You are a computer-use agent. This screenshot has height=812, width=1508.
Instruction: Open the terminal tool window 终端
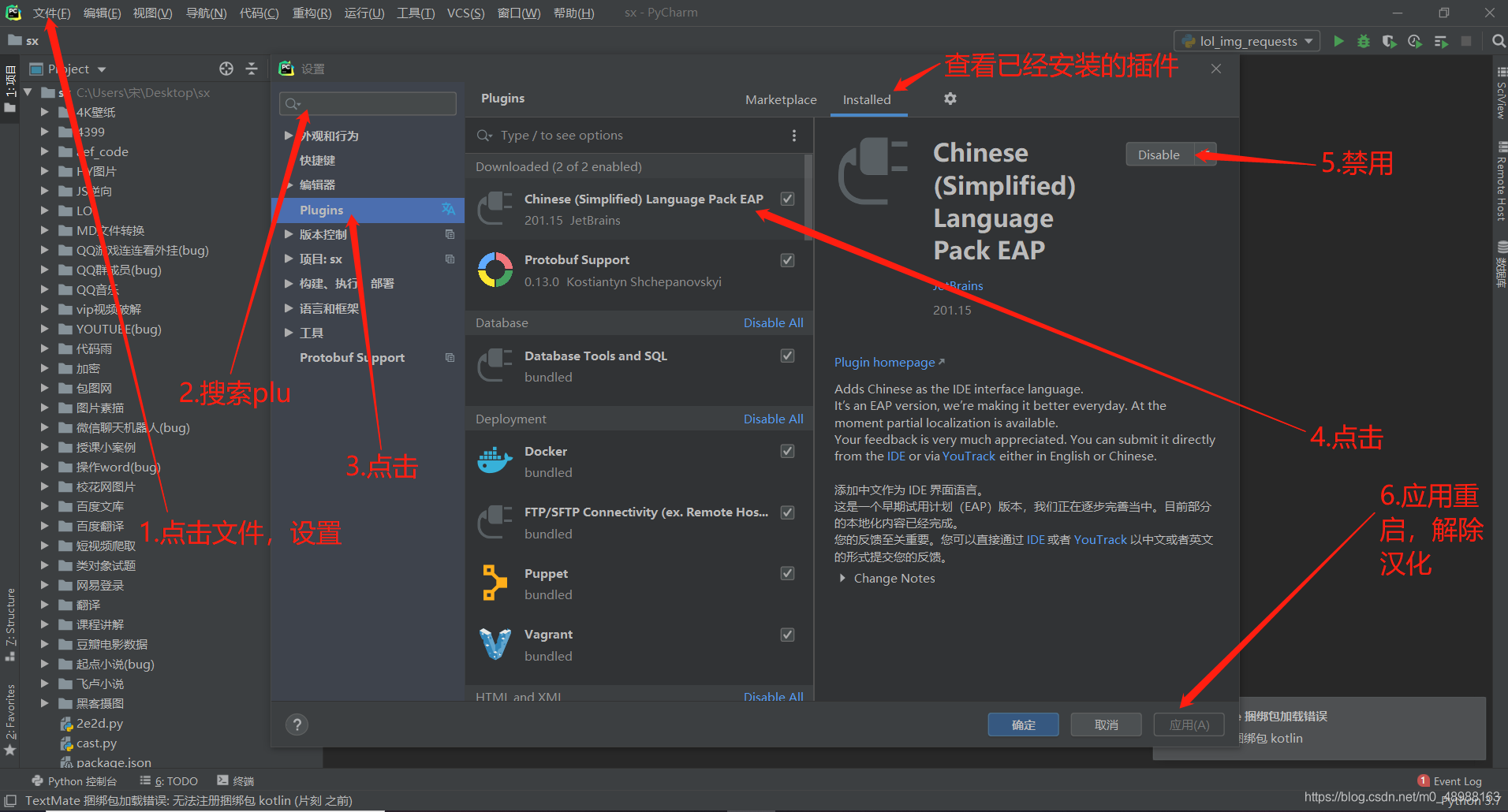click(236, 781)
